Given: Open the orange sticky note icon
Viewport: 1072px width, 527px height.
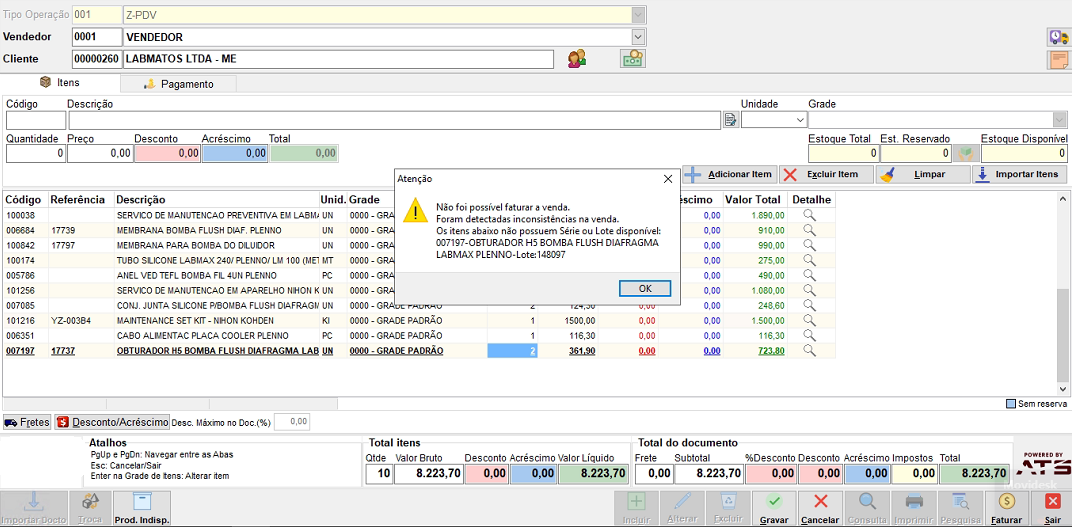Looking at the screenshot, I should pyautogui.click(x=1058, y=60).
